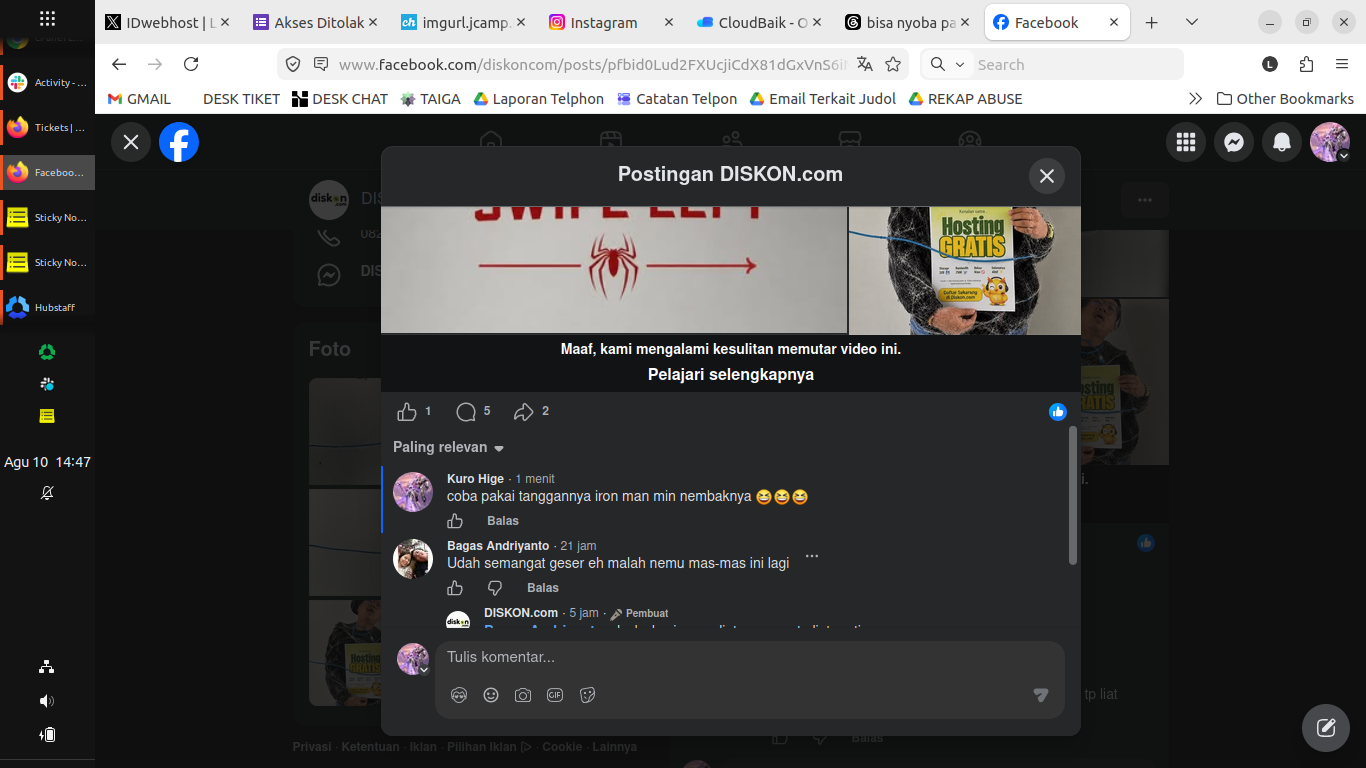Translate the page from the address bar

tap(865, 64)
